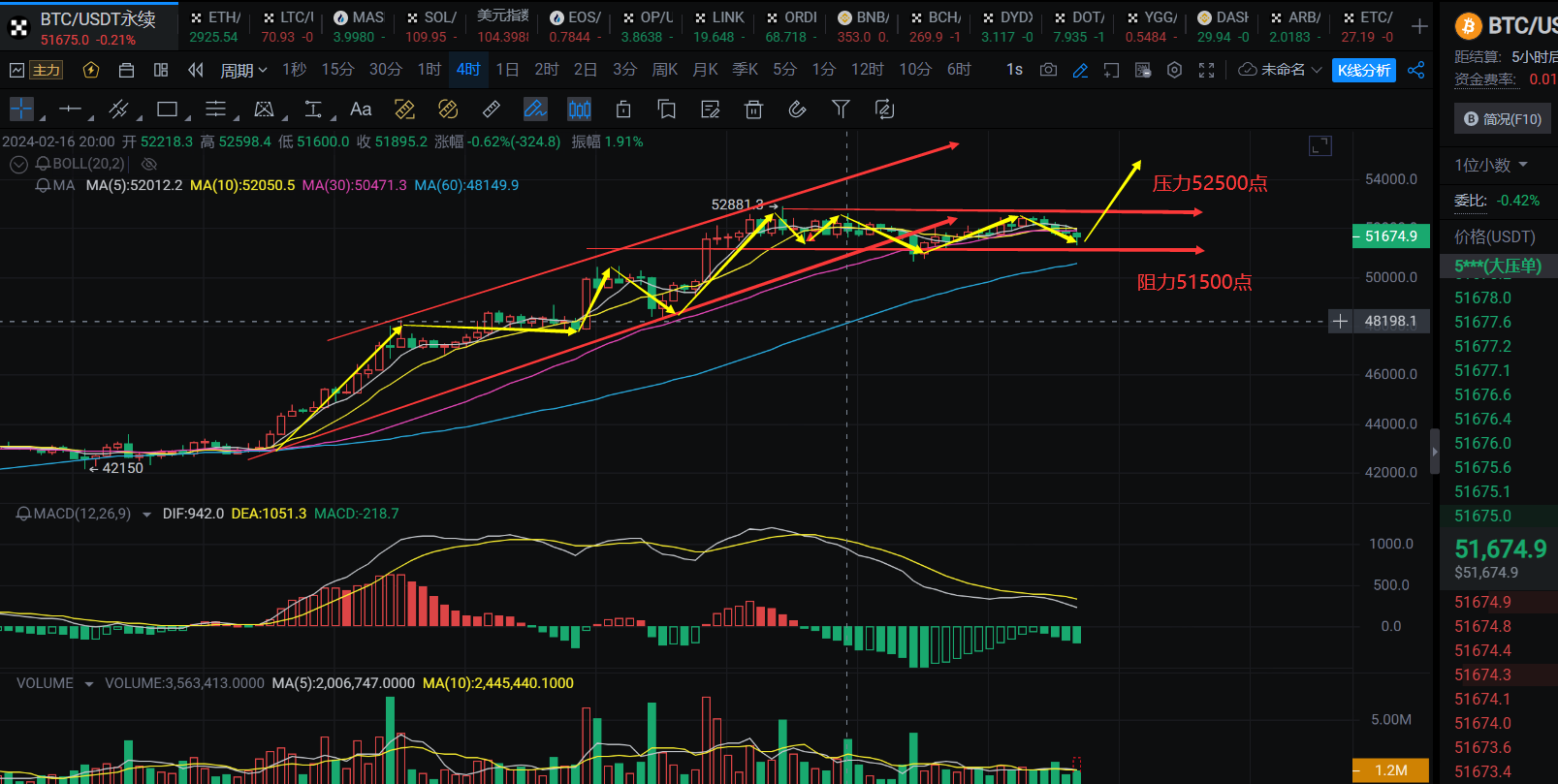This screenshot has height=784, width=1558.
Task: Click the 51678.0 order book price row
Action: click(1482, 298)
